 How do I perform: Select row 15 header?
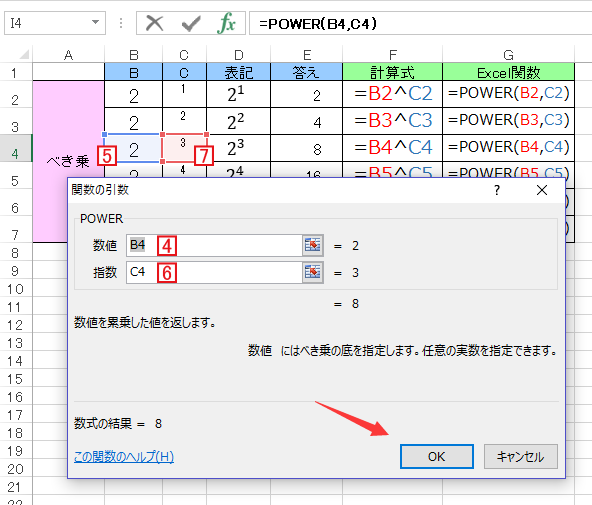click(x=15, y=379)
